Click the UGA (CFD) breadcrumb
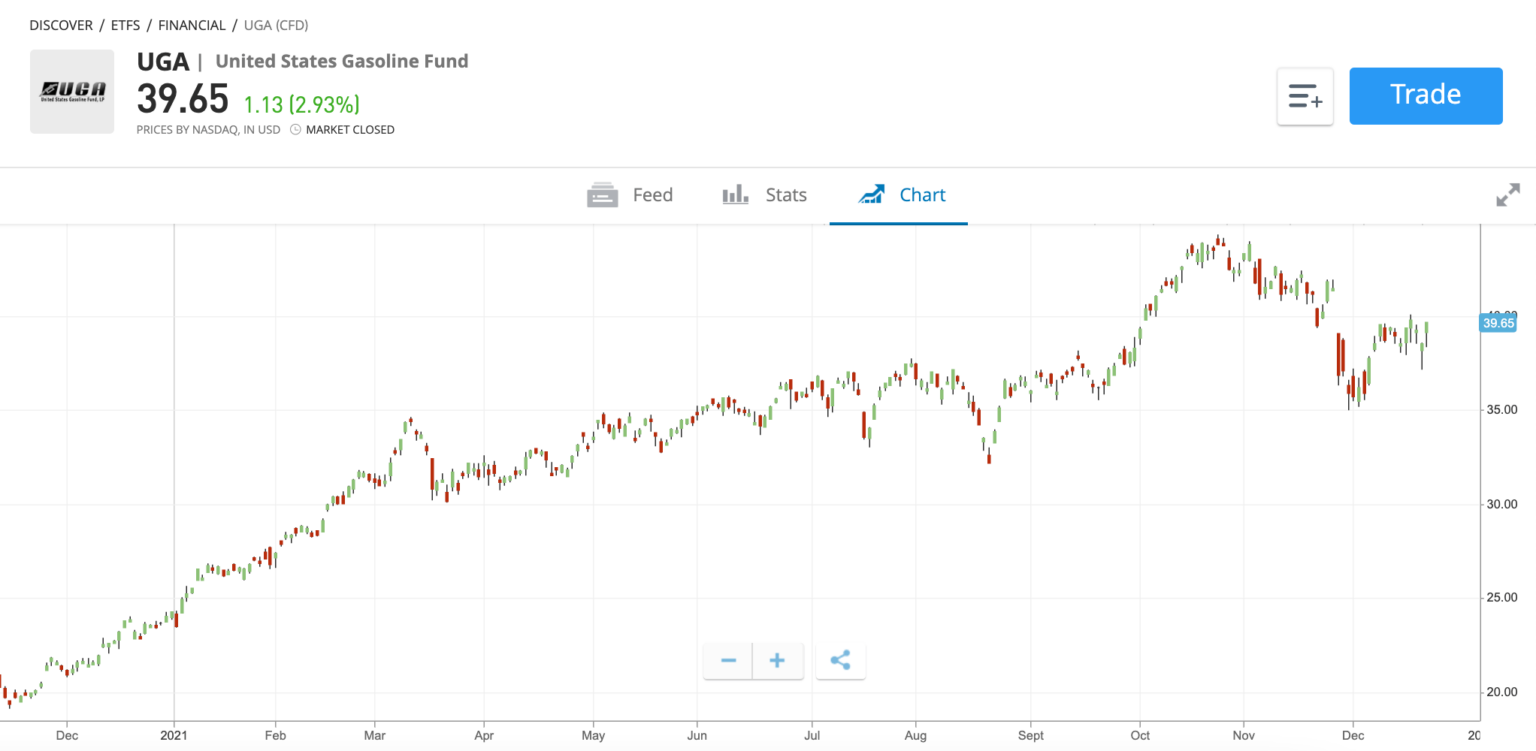 [276, 25]
